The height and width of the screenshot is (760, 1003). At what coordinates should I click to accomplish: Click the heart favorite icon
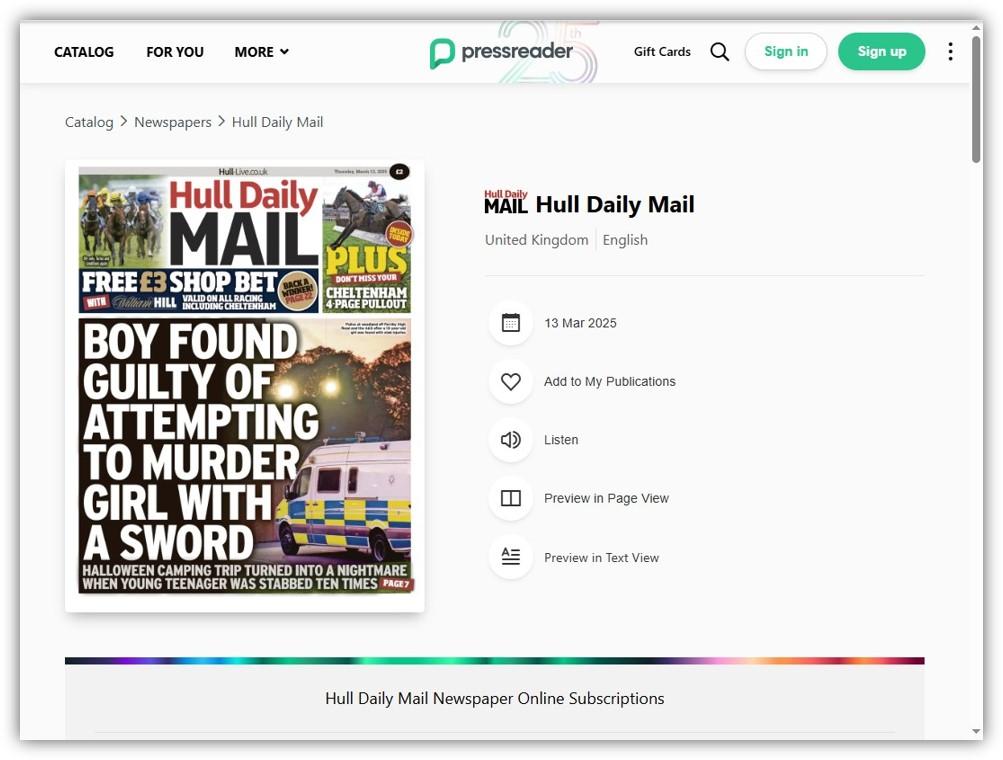(510, 382)
